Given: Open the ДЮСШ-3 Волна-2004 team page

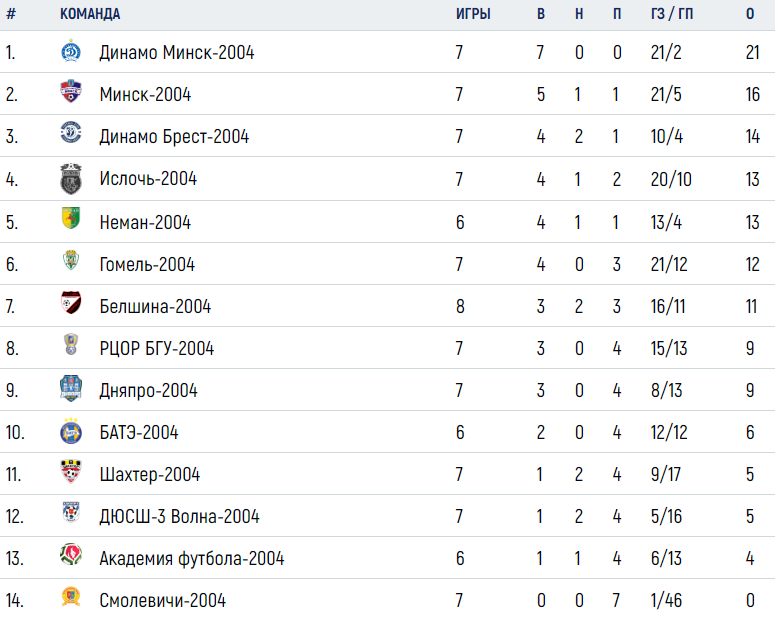Looking at the screenshot, I should [179, 517].
